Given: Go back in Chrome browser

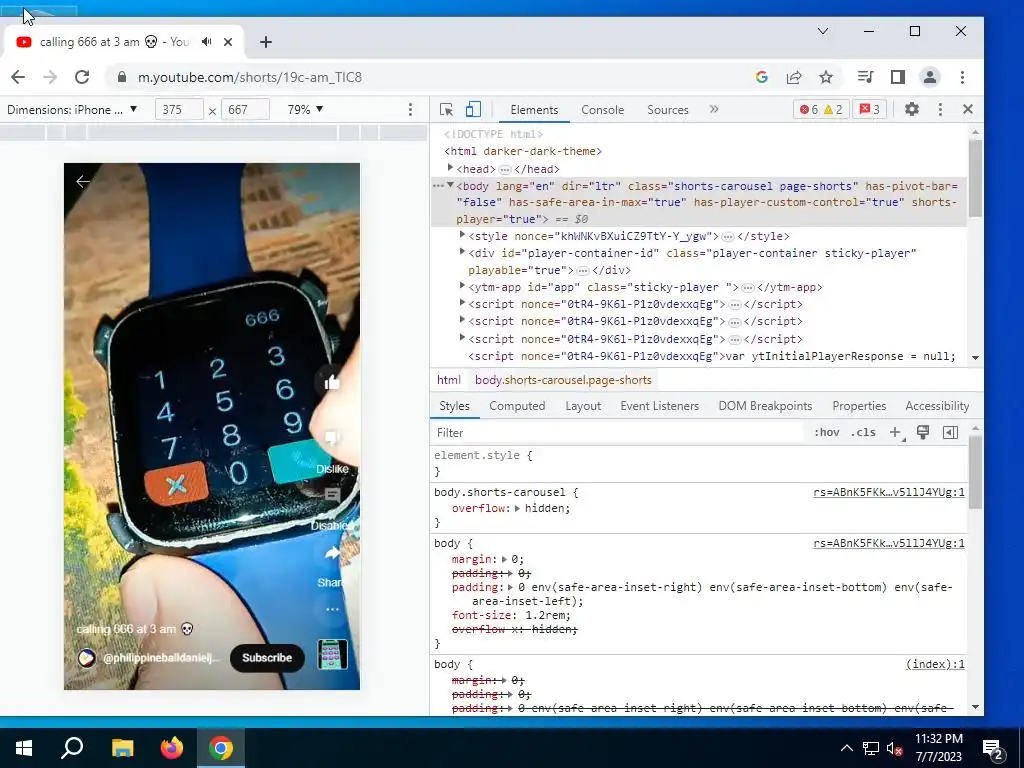Looking at the screenshot, I should pos(18,77).
